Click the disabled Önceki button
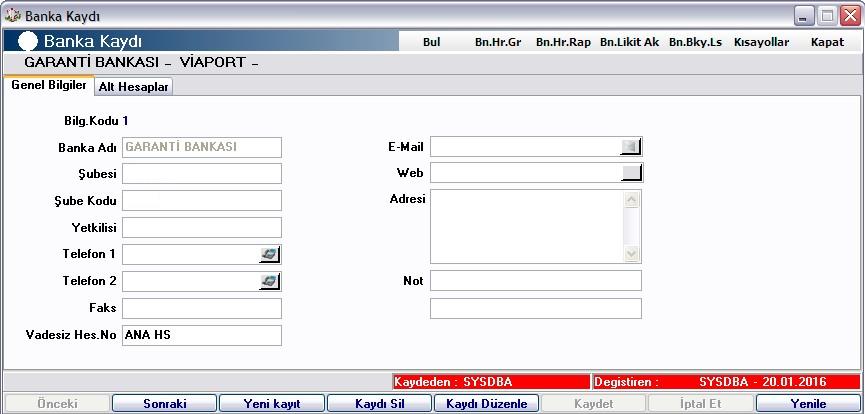The width and height of the screenshot is (865, 414). click(x=57, y=403)
